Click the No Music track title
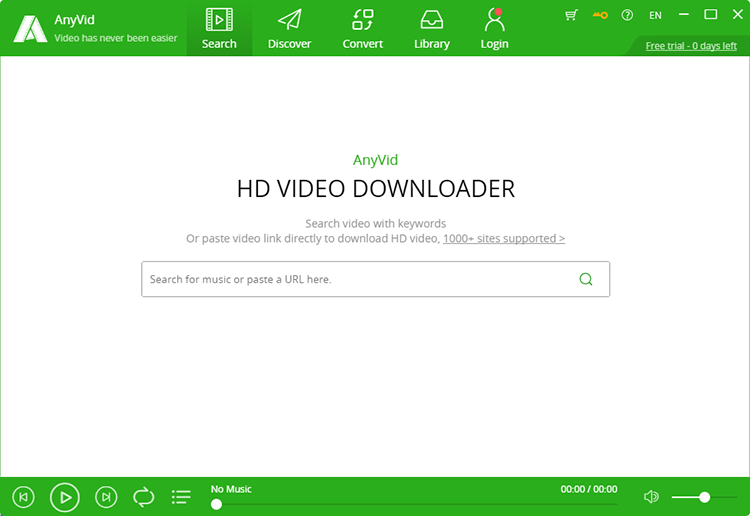This screenshot has width=750, height=516. [x=231, y=489]
